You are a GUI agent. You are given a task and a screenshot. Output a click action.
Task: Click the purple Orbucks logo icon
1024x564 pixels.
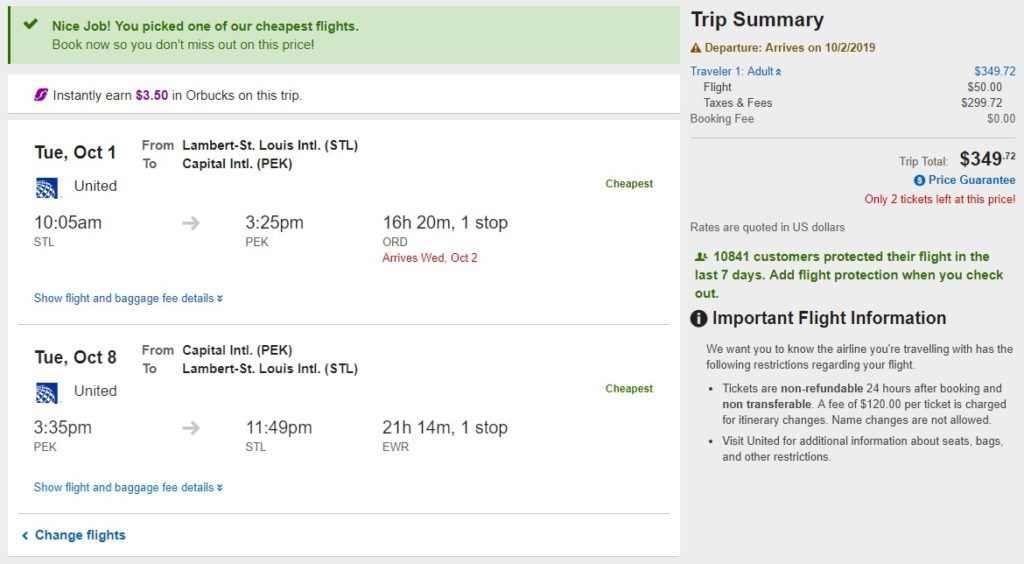pos(41,95)
